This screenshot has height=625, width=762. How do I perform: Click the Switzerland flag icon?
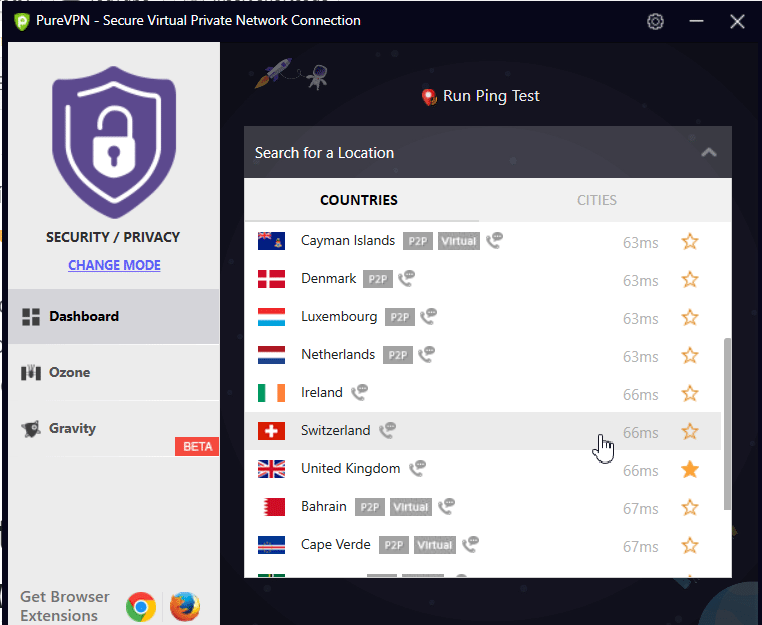coord(271,431)
